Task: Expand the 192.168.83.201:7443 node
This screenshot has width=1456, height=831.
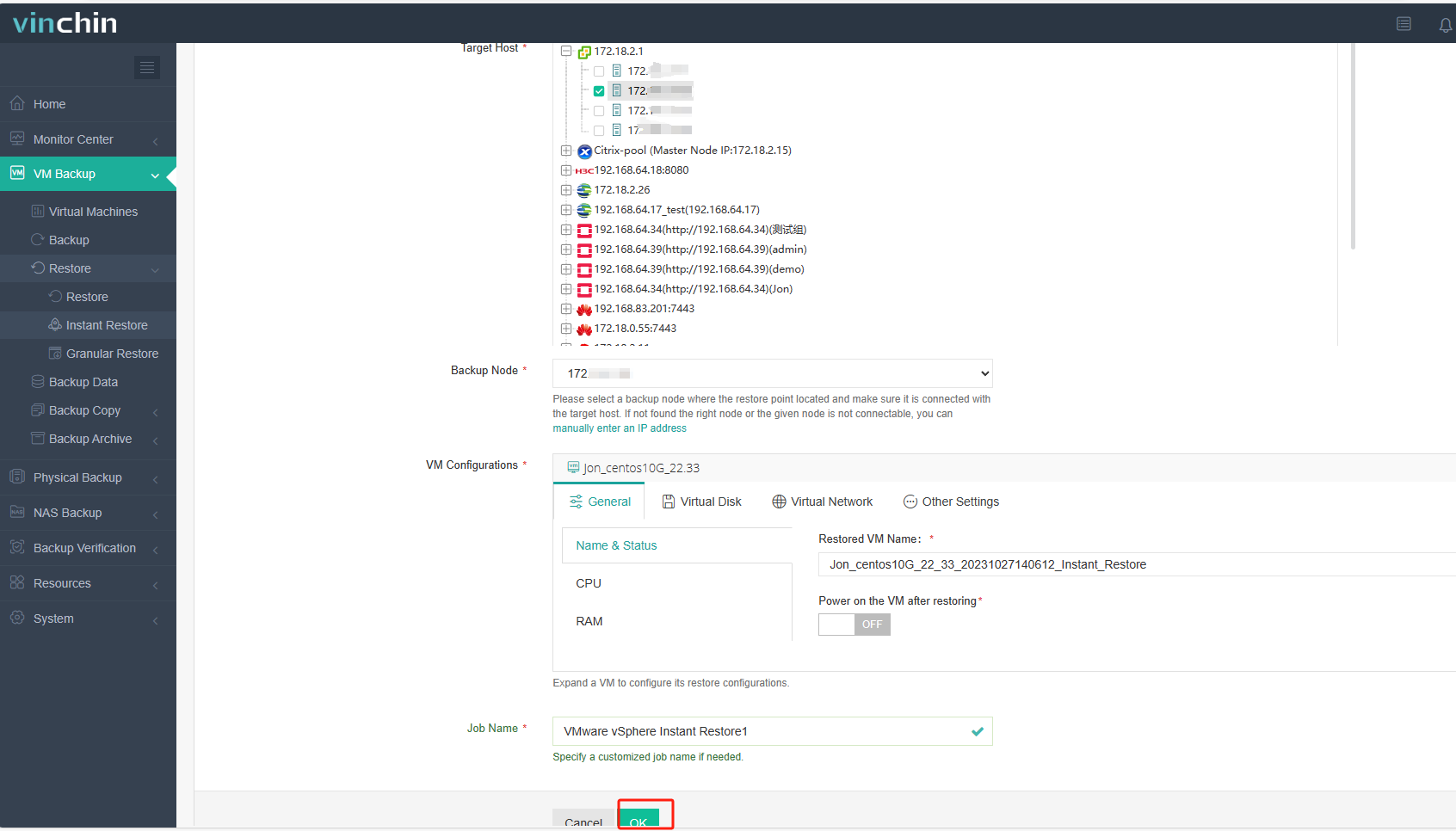Action: pos(566,309)
